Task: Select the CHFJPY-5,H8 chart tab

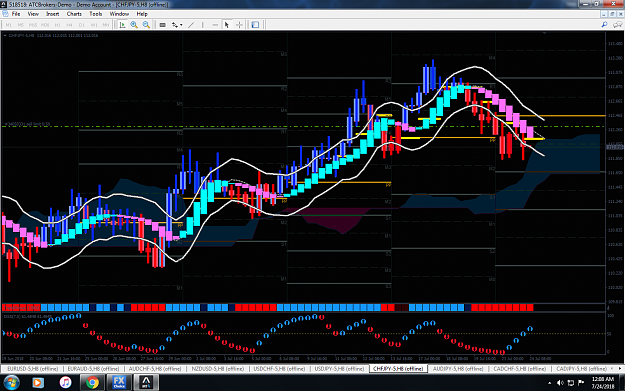Action: (398, 369)
